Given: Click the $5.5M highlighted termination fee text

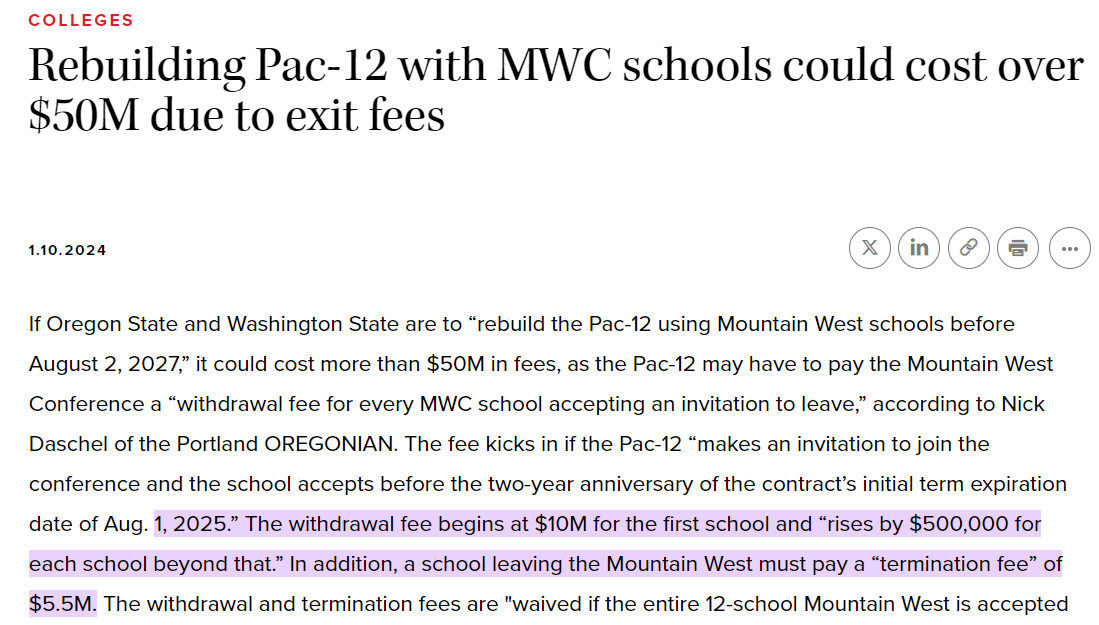Looking at the screenshot, I should coord(62,603).
